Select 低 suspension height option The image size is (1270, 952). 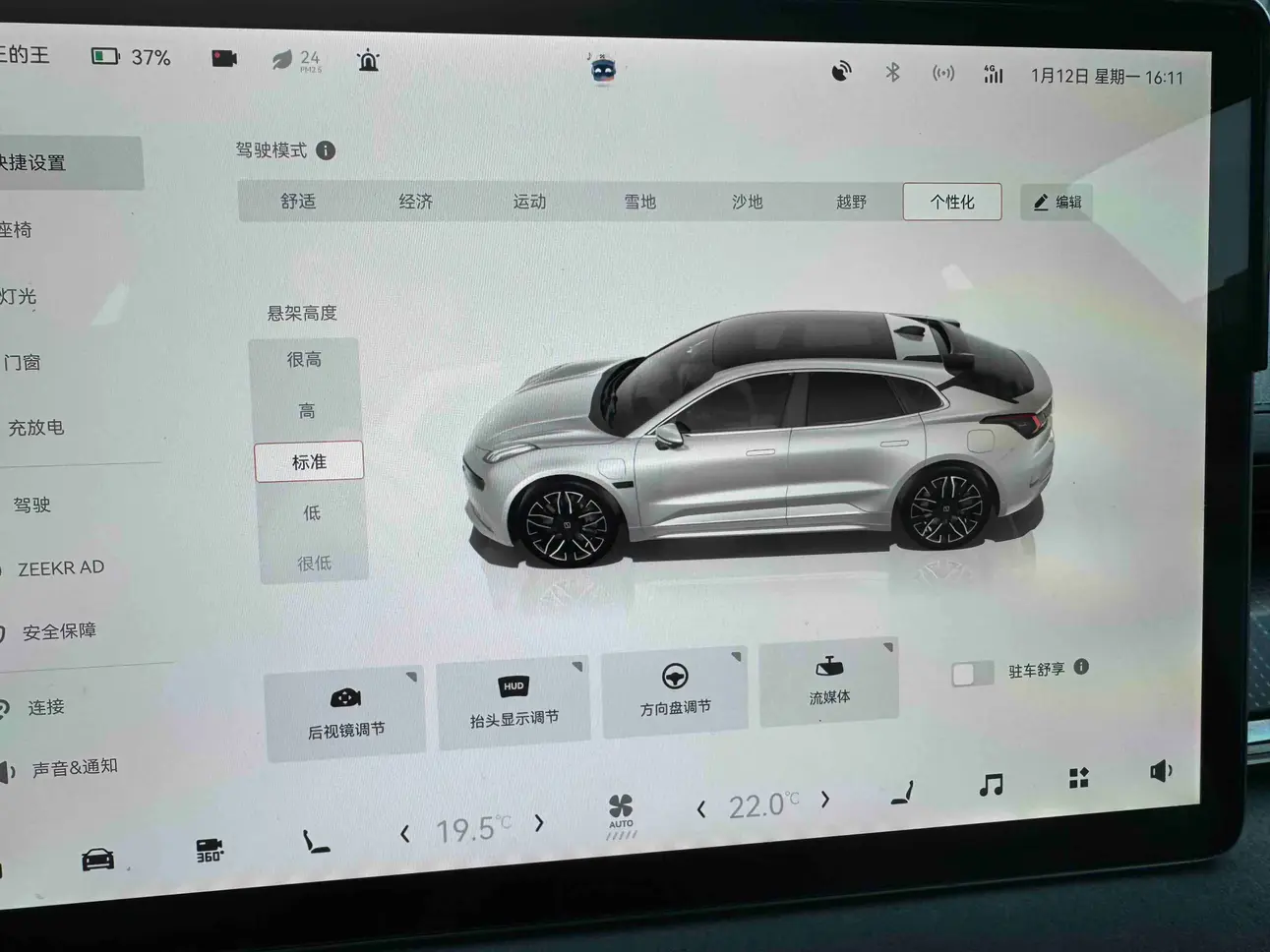click(x=312, y=512)
